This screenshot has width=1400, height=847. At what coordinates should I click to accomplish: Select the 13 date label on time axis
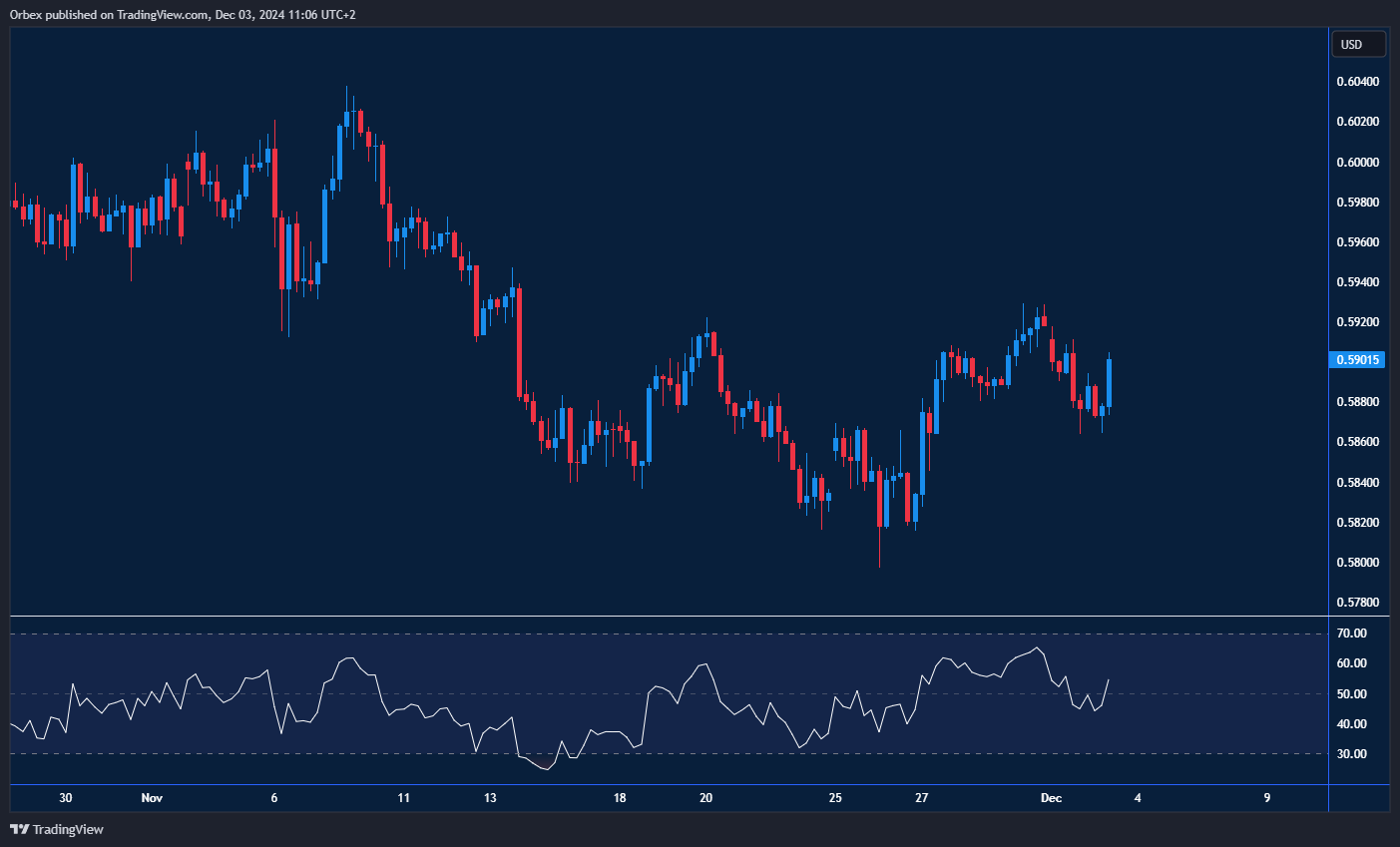click(490, 798)
